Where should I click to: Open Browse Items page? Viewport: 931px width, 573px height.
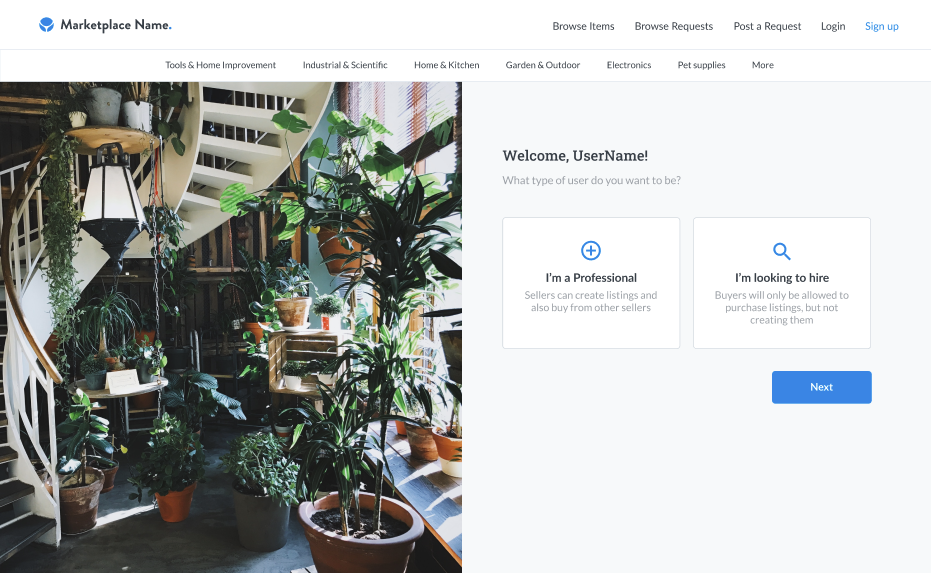pyautogui.click(x=583, y=26)
